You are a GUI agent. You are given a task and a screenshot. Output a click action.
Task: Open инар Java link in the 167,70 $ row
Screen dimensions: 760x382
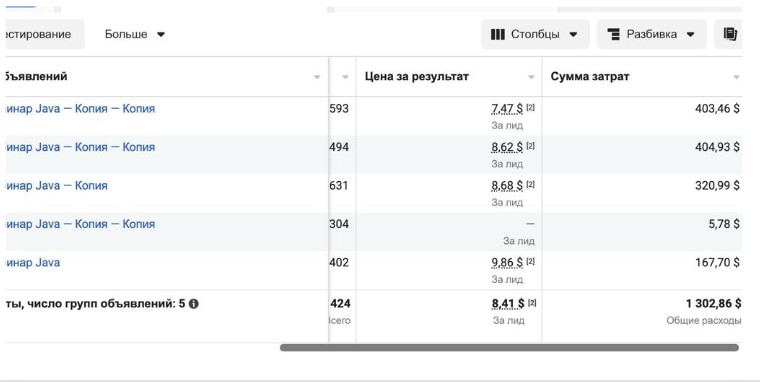coord(33,263)
